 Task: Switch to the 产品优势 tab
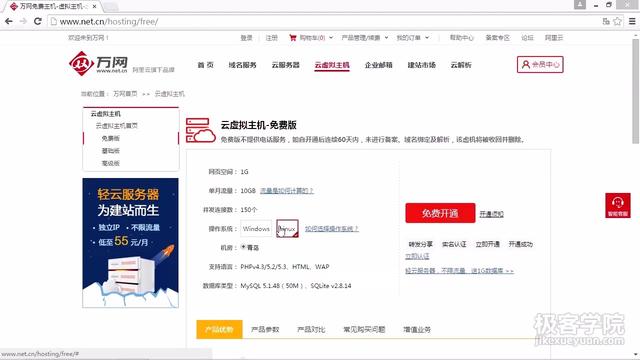[219, 329]
